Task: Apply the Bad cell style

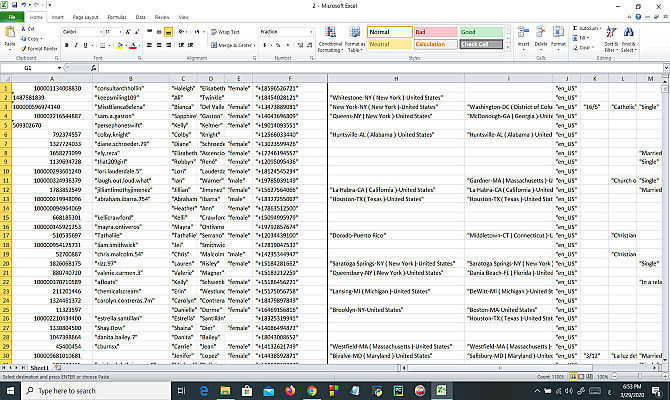Action: tap(435, 32)
